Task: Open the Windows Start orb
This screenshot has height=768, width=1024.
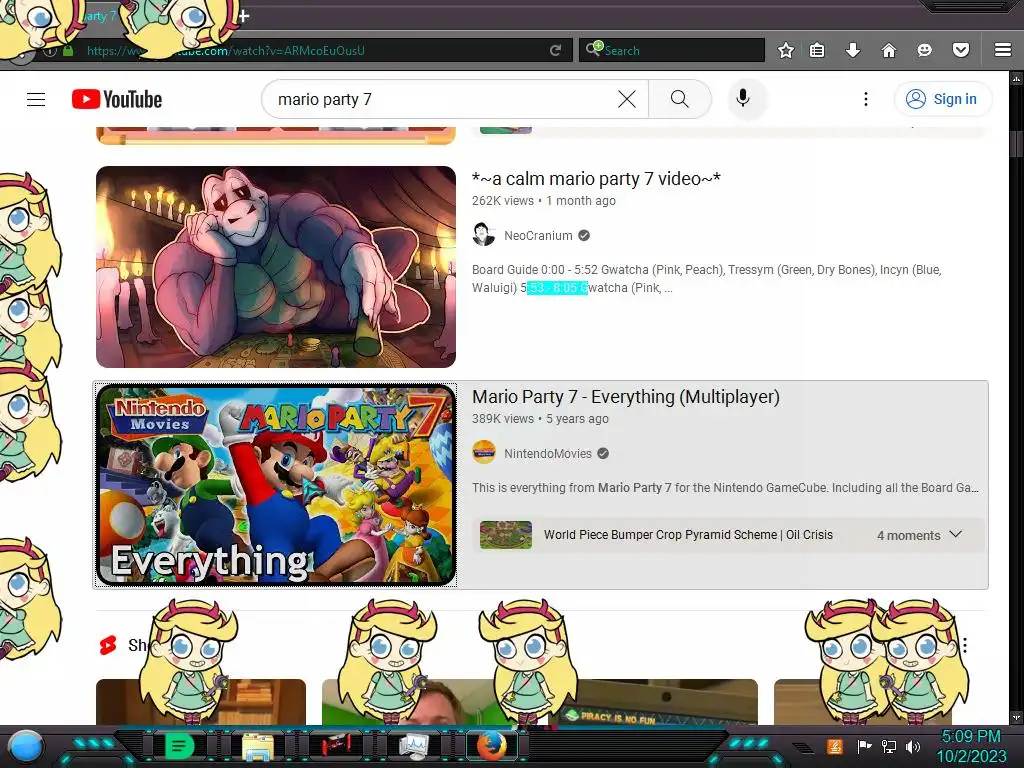Action: (27, 746)
